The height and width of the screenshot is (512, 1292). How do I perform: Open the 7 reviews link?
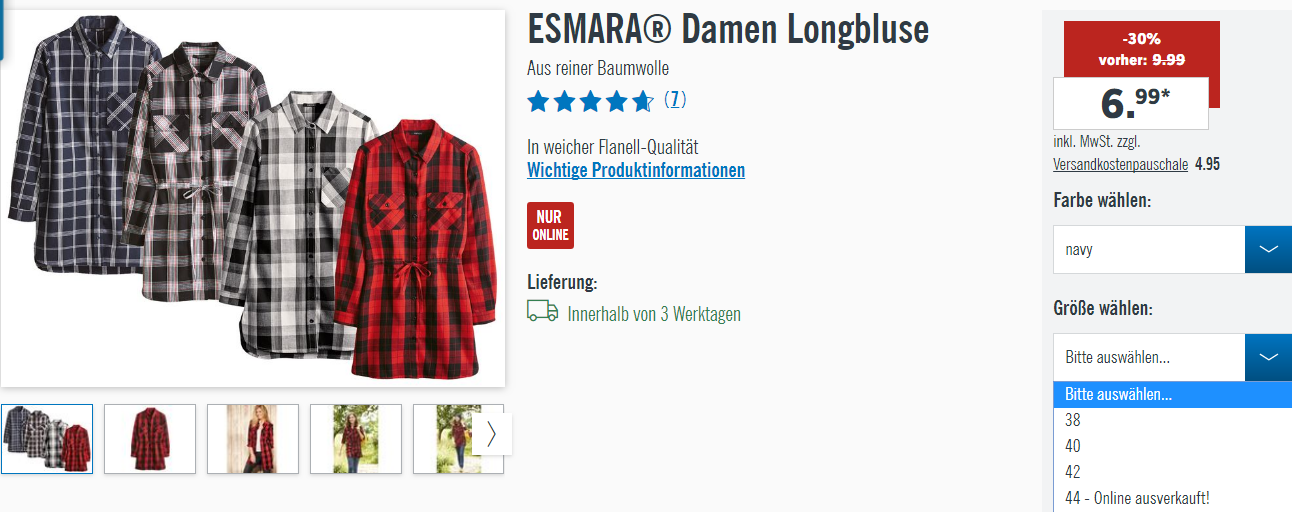point(675,99)
